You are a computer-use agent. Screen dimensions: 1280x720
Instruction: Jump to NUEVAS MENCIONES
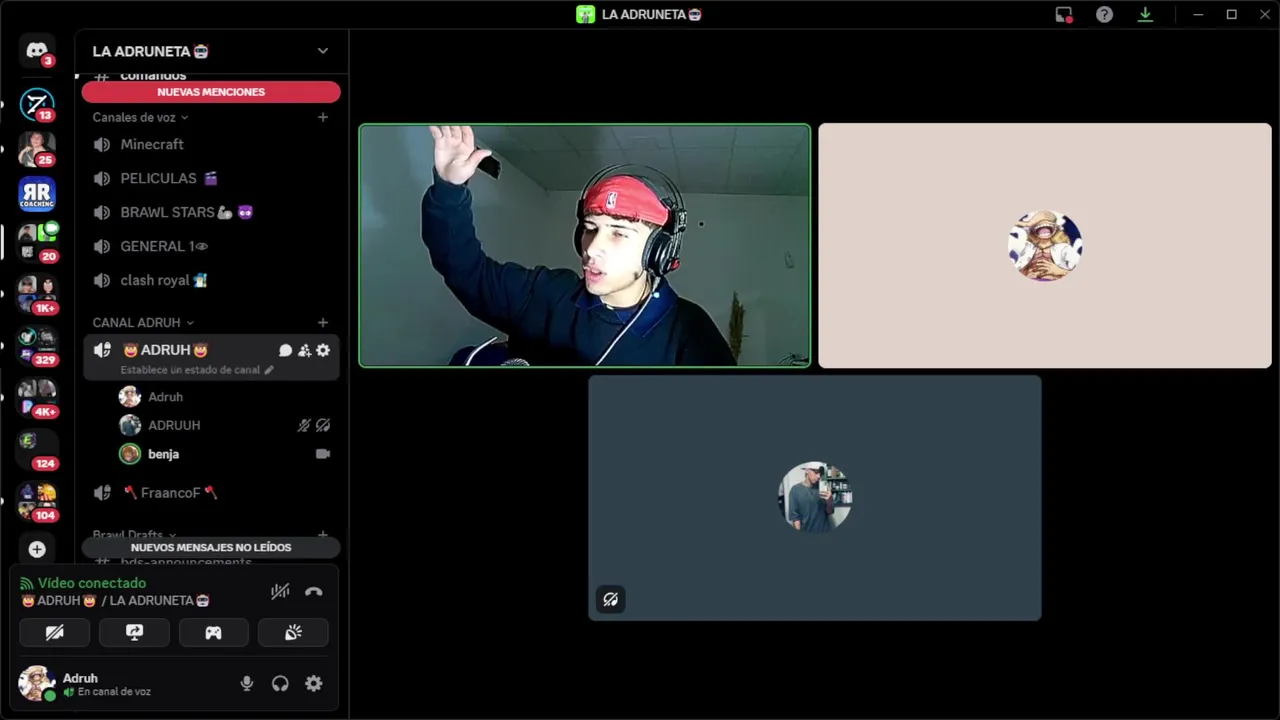[211, 92]
